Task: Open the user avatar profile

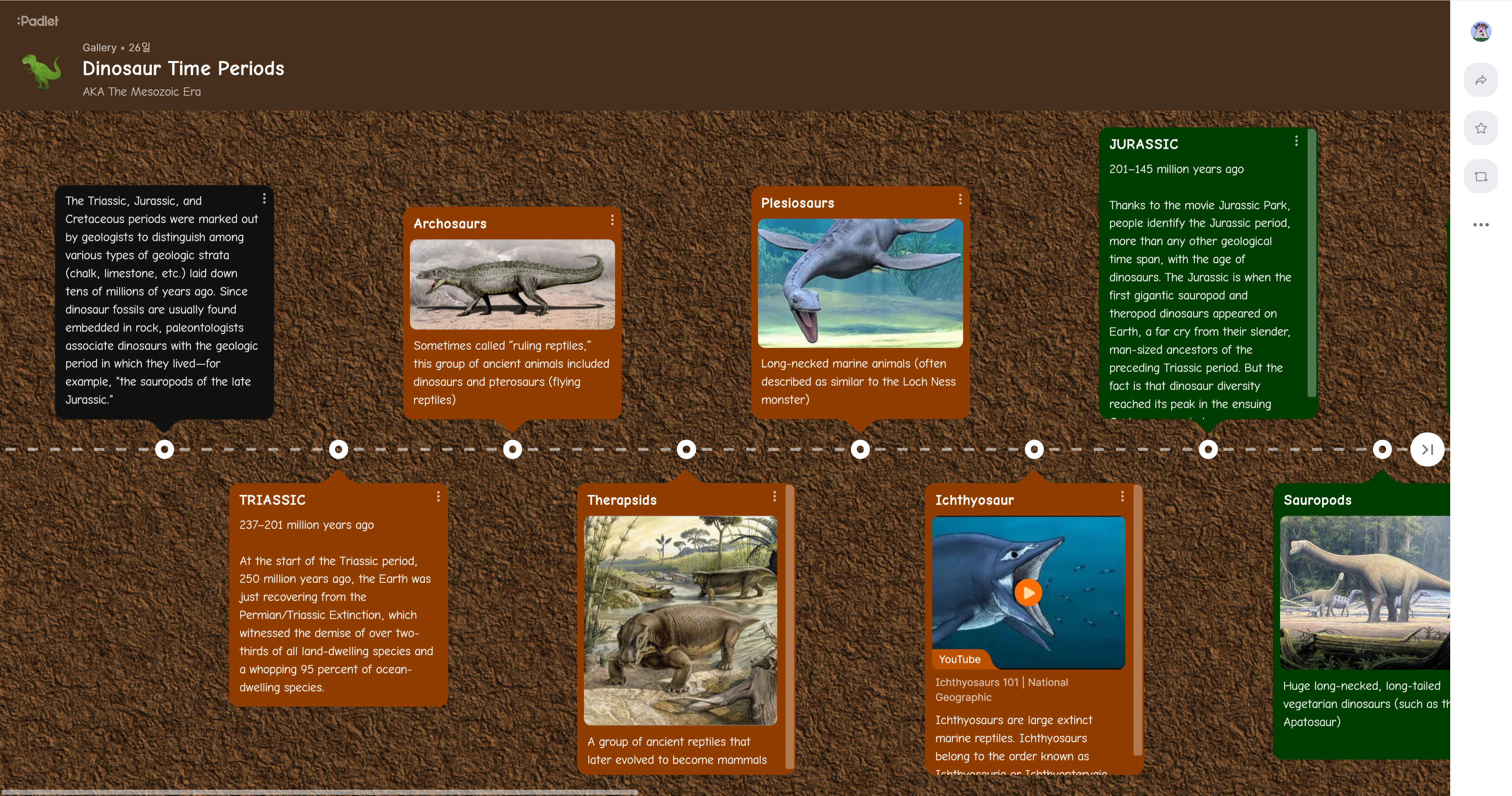Action: (x=1480, y=31)
